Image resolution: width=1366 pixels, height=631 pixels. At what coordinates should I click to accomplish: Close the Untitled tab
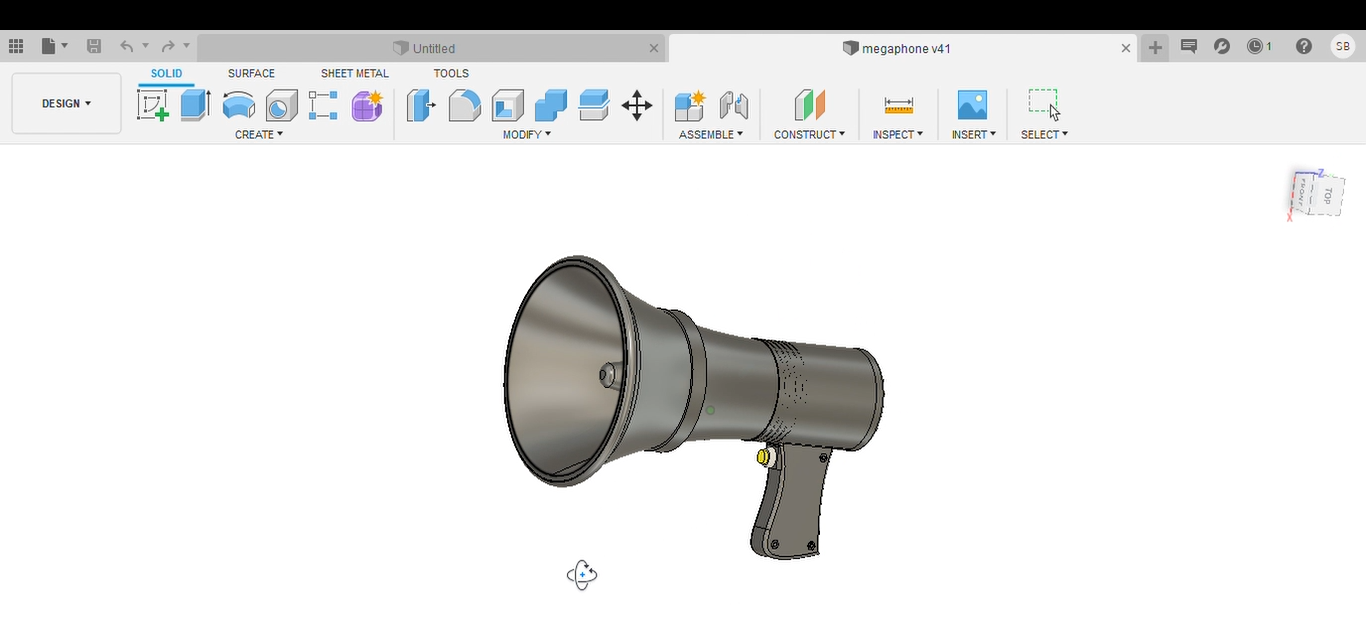(x=654, y=48)
